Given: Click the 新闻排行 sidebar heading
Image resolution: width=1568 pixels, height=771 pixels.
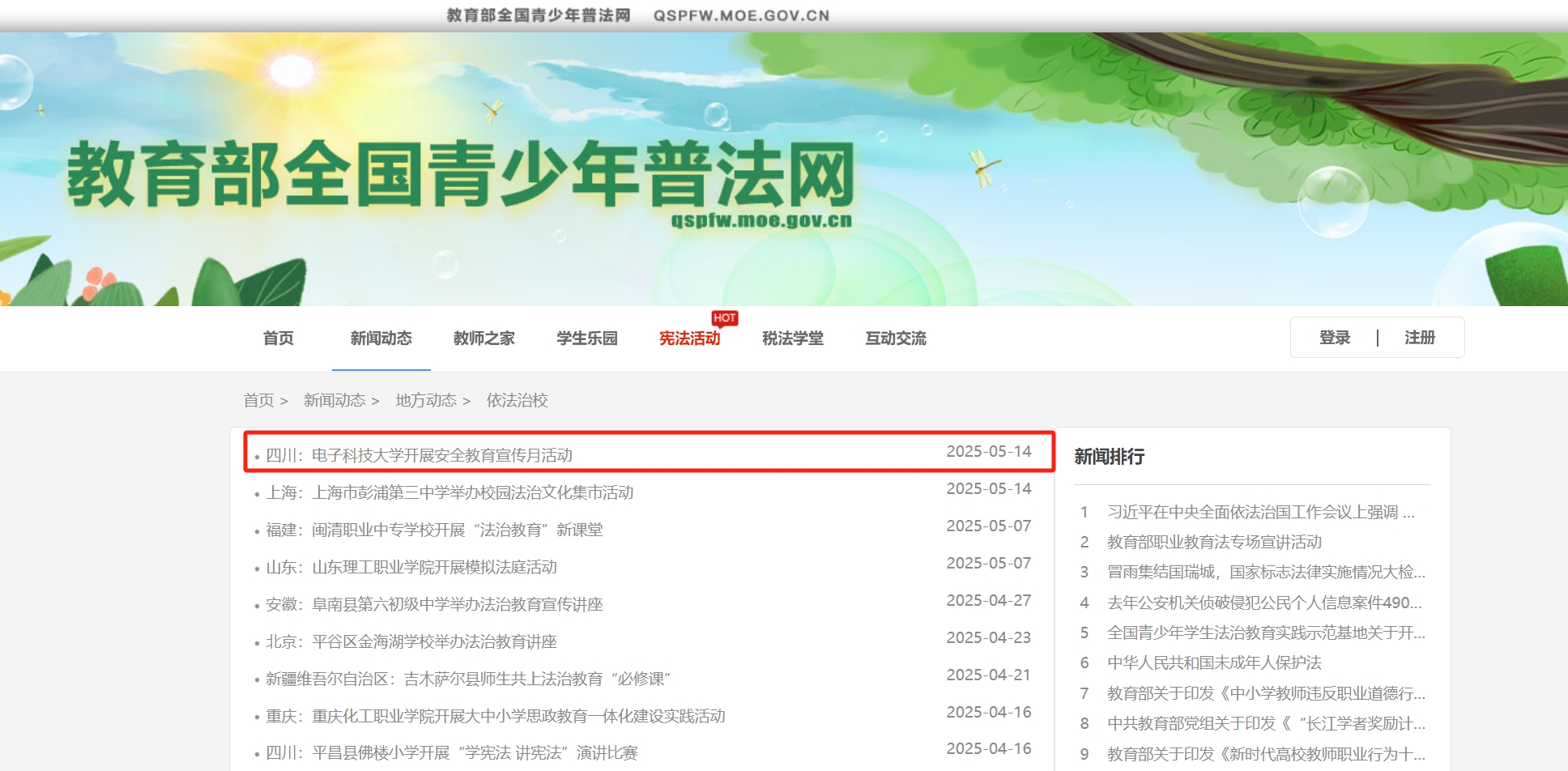Looking at the screenshot, I should [1110, 457].
